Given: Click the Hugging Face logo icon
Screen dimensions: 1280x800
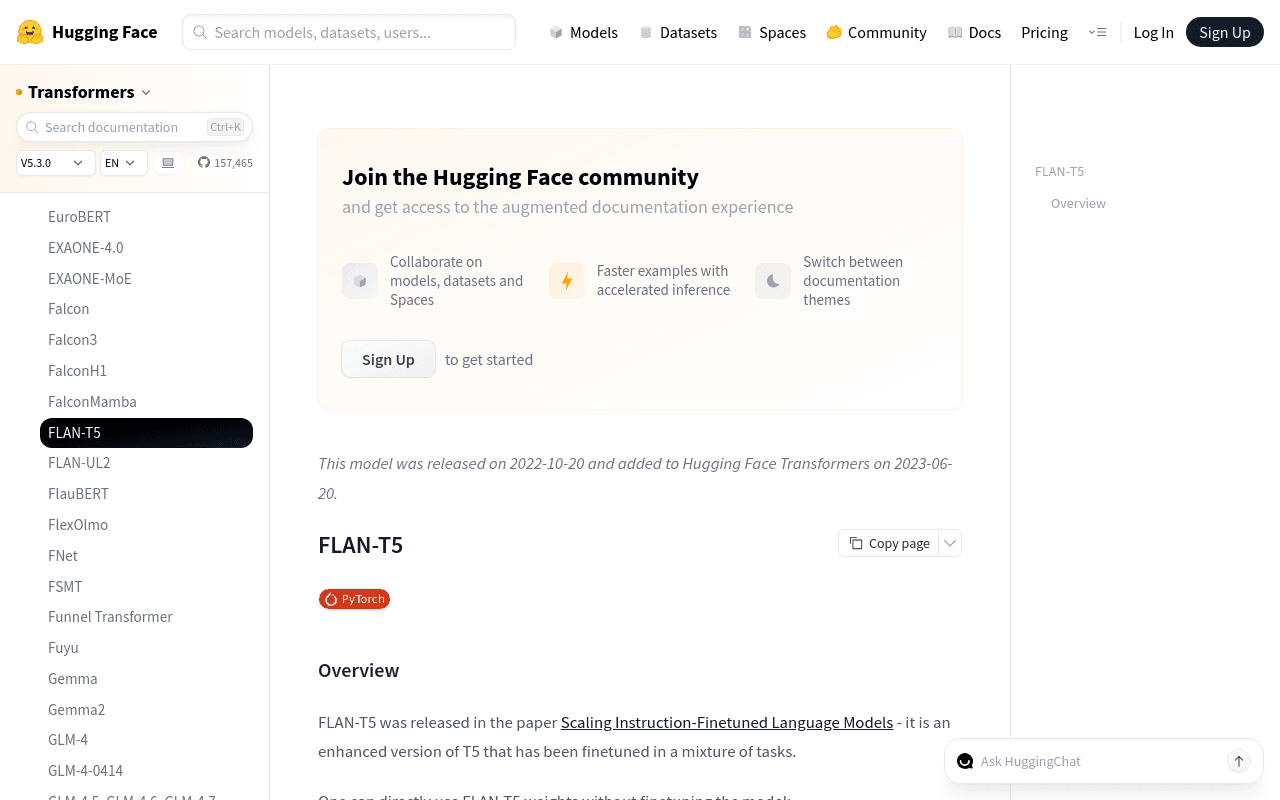Looking at the screenshot, I should (x=30, y=32).
